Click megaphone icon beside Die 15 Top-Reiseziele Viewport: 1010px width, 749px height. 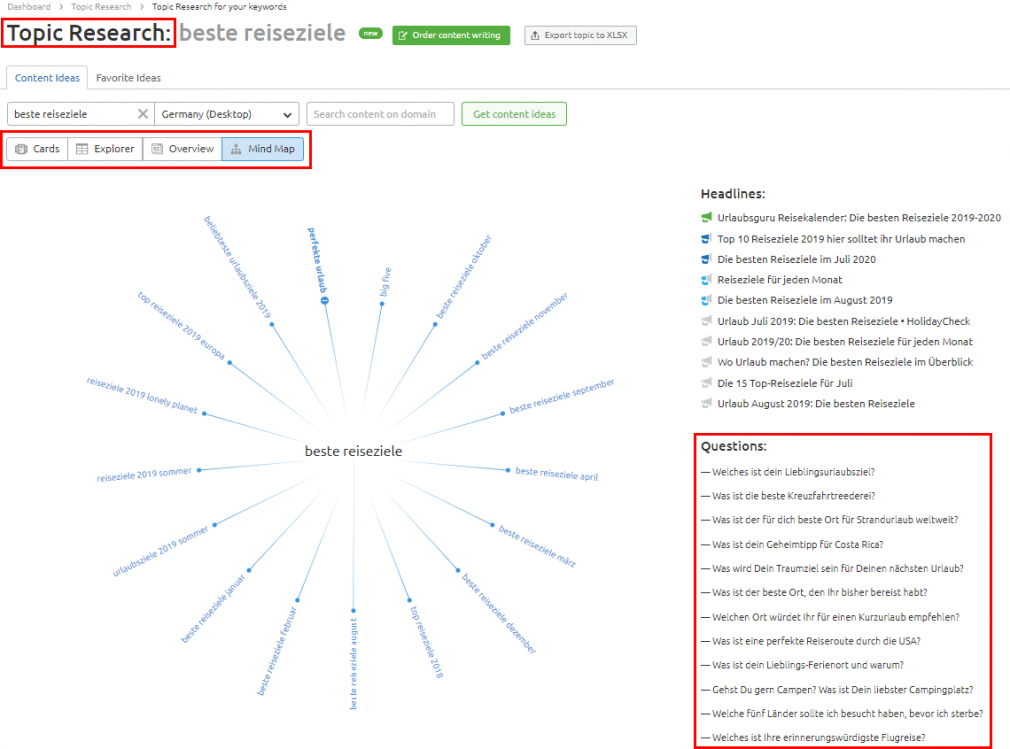point(707,383)
